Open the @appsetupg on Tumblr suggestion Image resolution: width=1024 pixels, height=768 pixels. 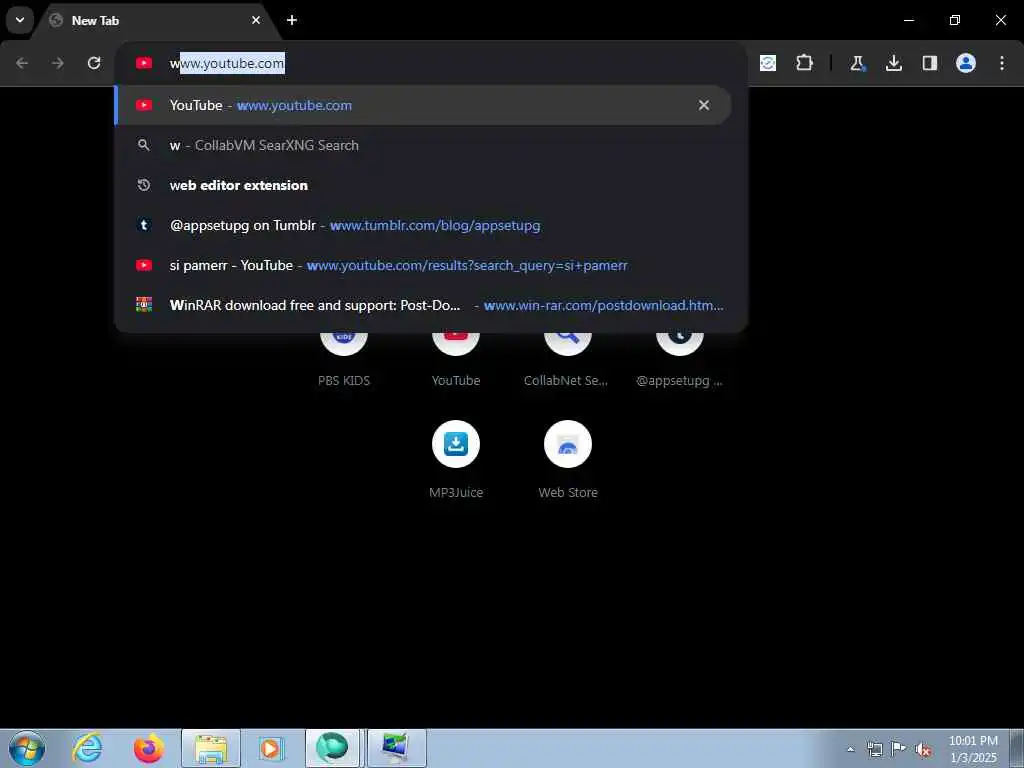pyautogui.click(x=423, y=225)
